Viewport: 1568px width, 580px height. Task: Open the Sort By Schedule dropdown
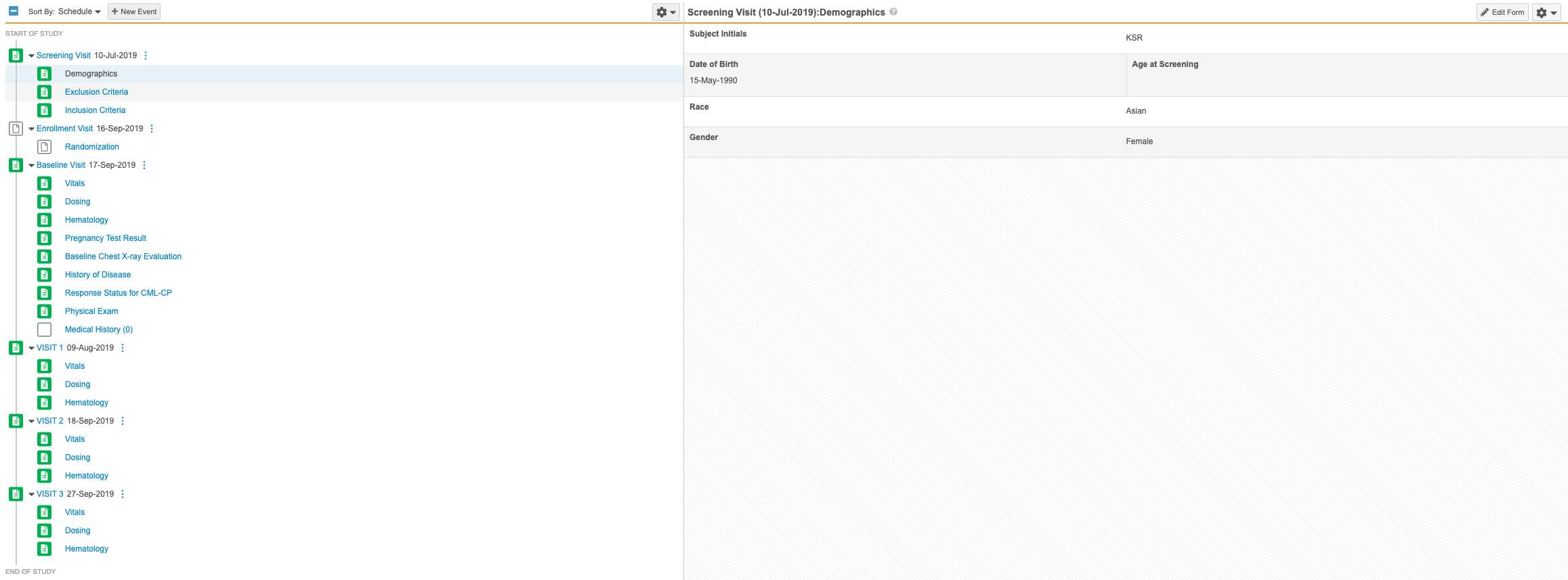point(79,12)
